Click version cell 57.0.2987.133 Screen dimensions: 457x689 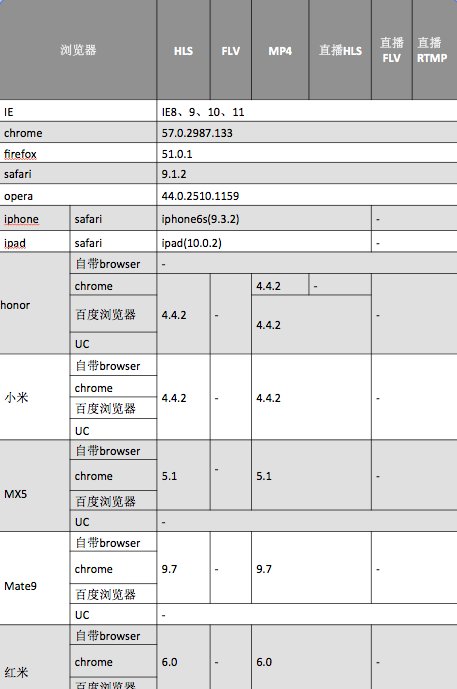pyautogui.click(x=307, y=133)
